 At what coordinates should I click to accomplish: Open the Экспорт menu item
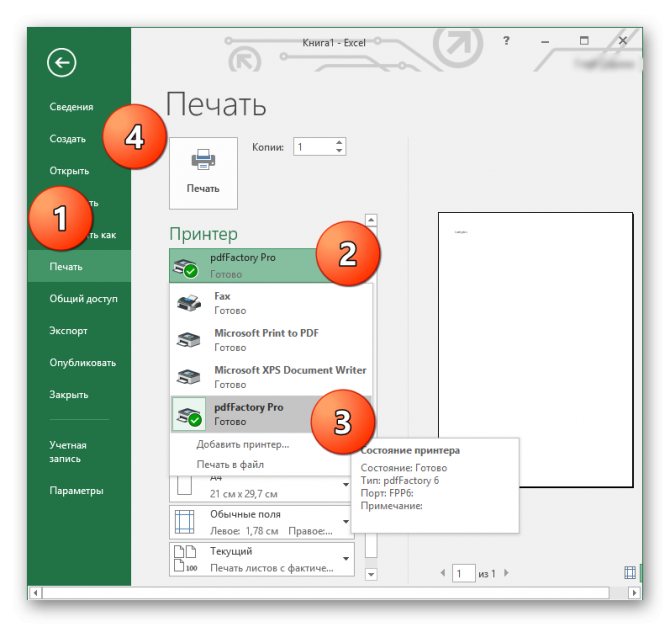[68, 331]
